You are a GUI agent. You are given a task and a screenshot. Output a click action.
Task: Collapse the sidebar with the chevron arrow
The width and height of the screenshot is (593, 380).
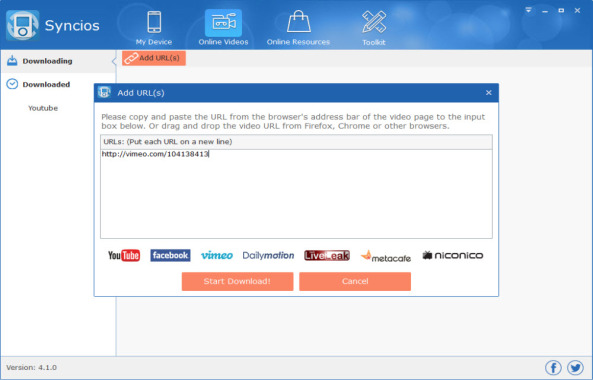tap(114, 61)
